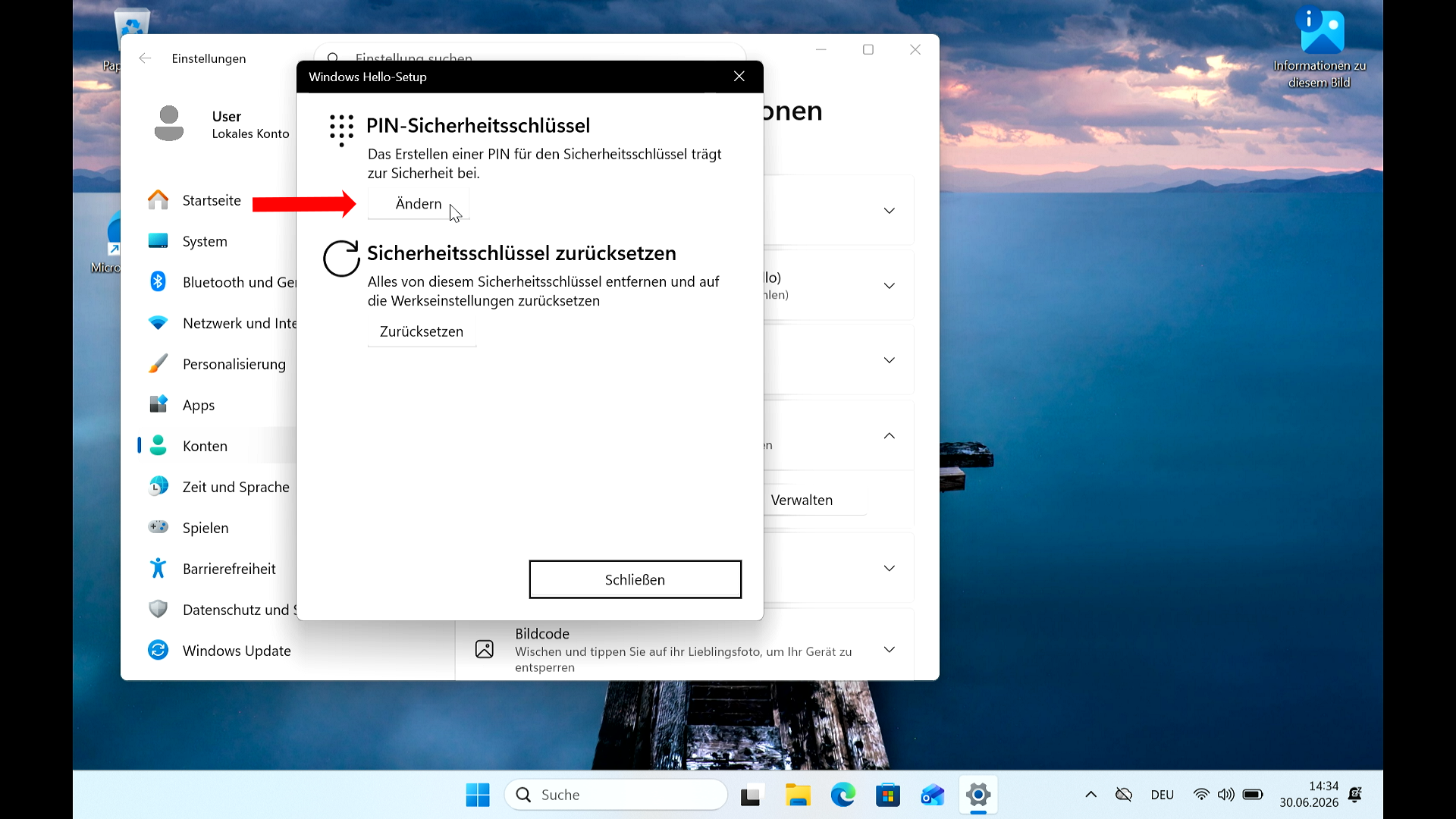Open 'Informationen zu diesem Bild' desktop icon
This screenshot has height=819, width=1456.
pos(1319,49)
